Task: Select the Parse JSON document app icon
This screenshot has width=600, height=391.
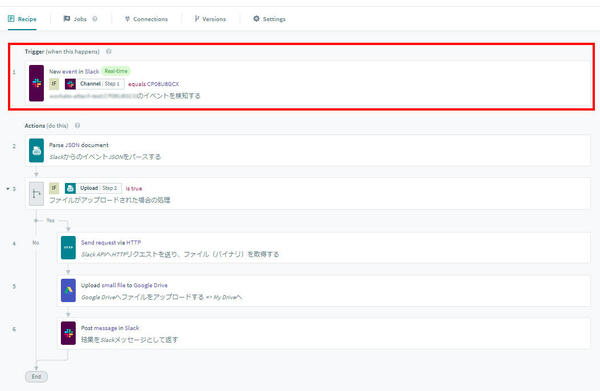Action: [x=36, y=151]
